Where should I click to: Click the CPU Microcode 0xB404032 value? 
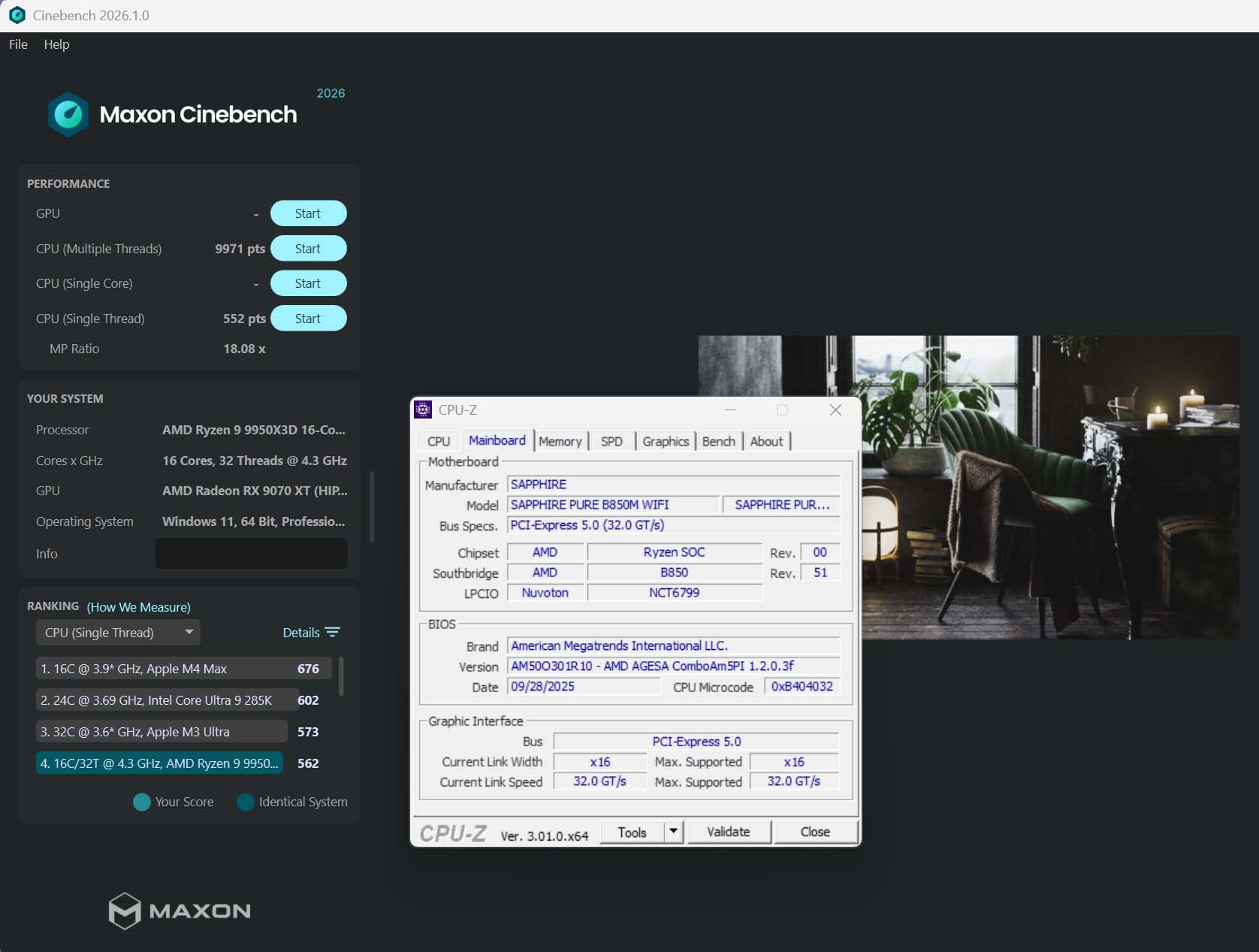click(802, 687)
